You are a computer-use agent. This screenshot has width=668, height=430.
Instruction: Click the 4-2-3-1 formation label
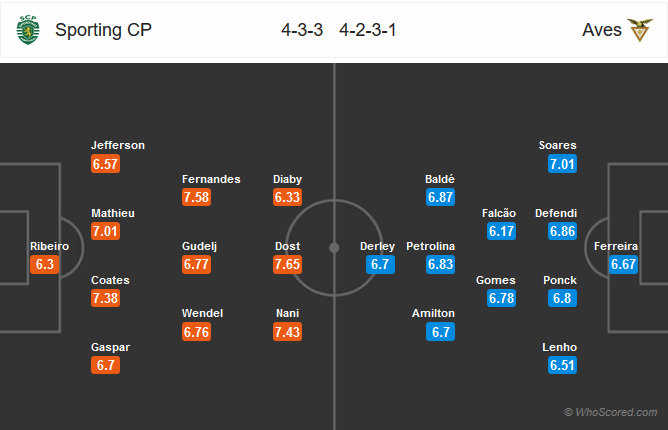368,30
